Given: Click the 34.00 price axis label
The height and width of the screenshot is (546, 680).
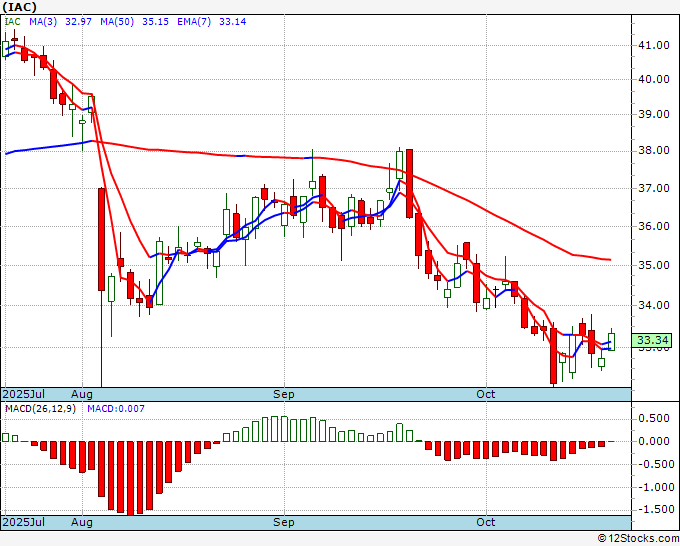Looking at the screenshot, I should click(654, 305).
